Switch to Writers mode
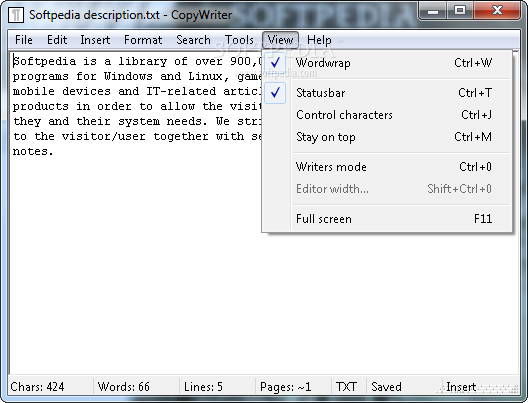The image size is (528, 403). point(387,167)
